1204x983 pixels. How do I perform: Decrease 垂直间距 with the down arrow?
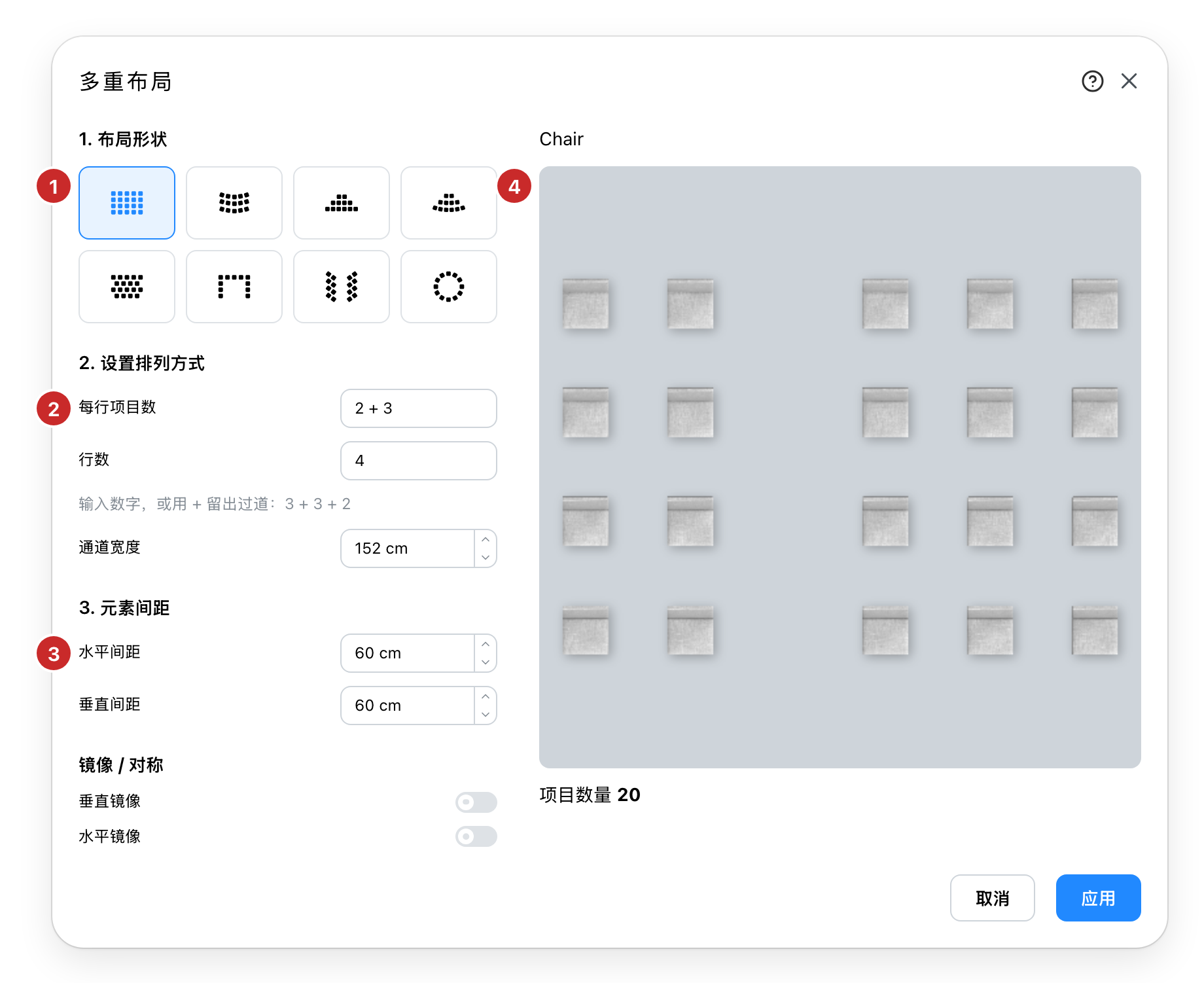pyautogui.click(x=486, y=715)
